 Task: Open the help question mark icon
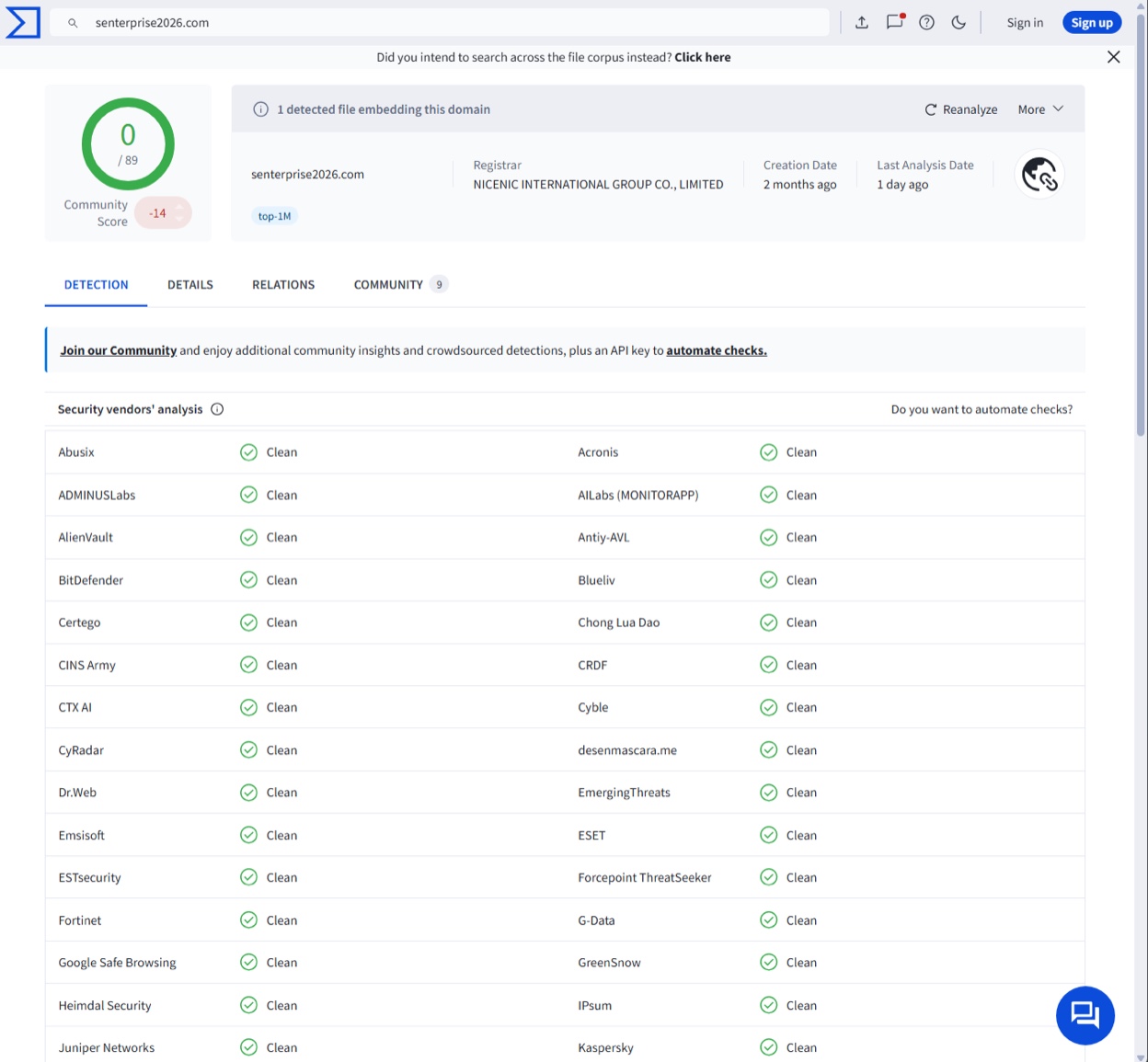pos(926,22)
